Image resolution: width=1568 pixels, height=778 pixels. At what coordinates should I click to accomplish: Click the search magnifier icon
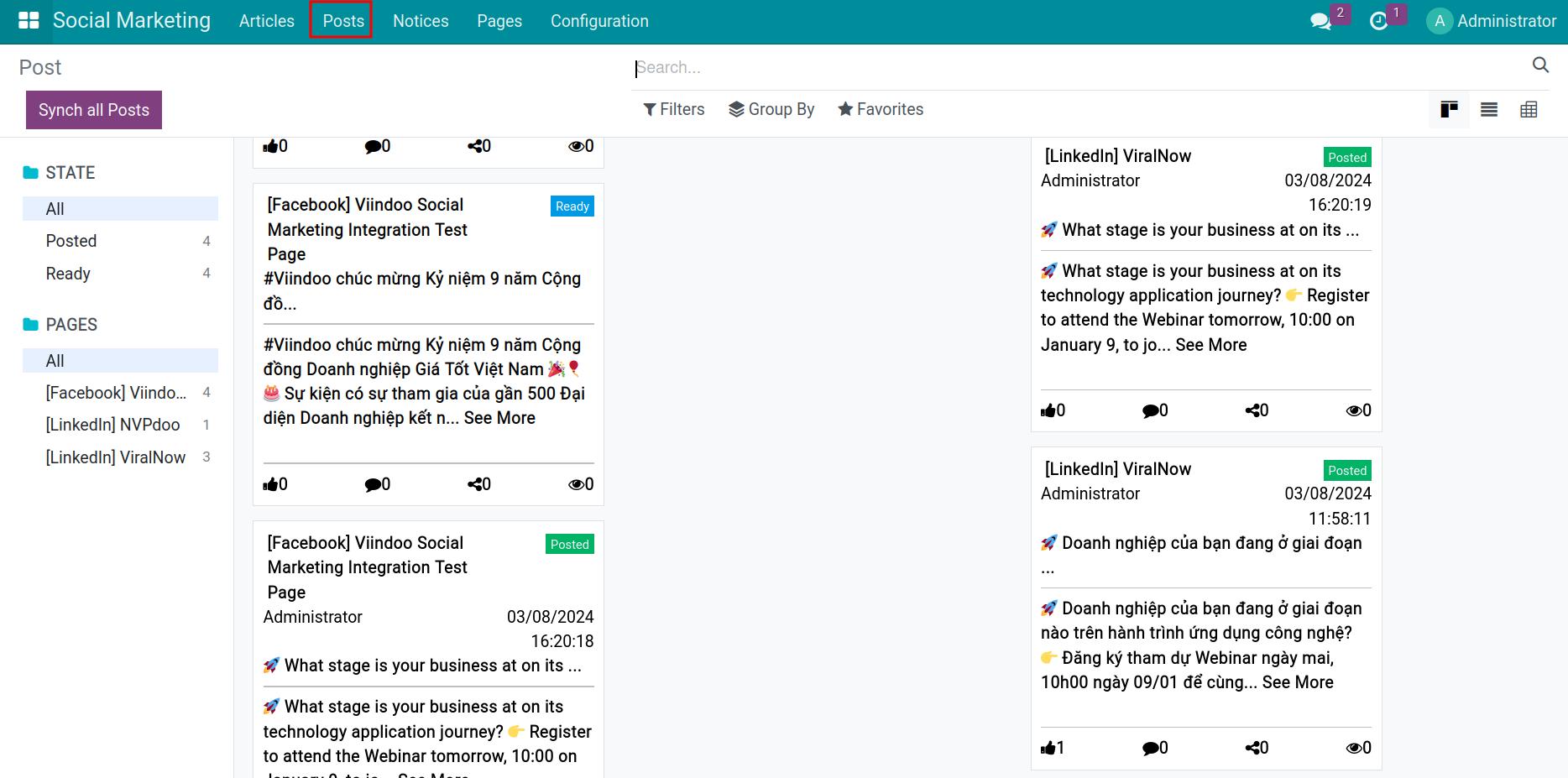pyautogui.click(x=1540, y=65)
